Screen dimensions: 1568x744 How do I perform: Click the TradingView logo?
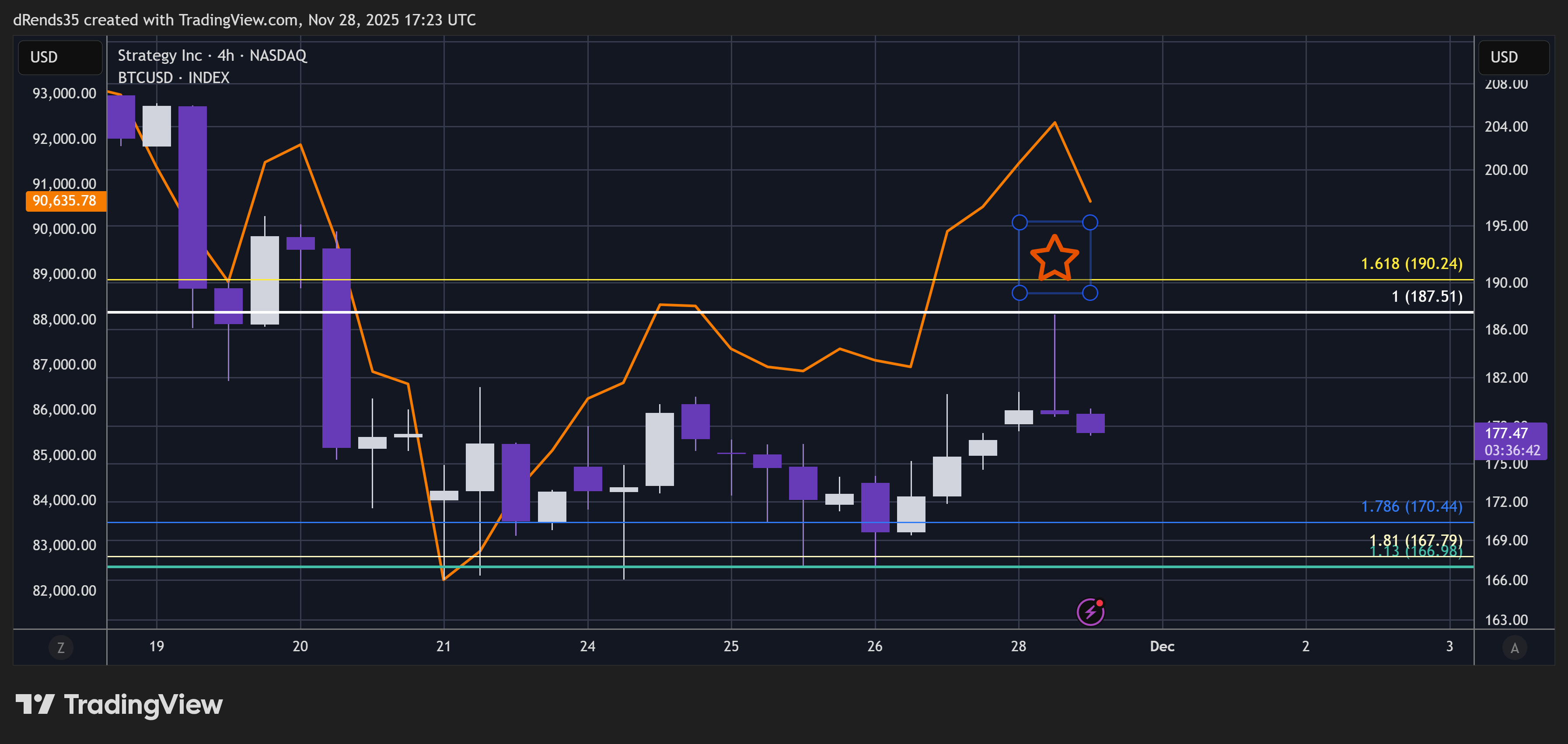point(119,705)
